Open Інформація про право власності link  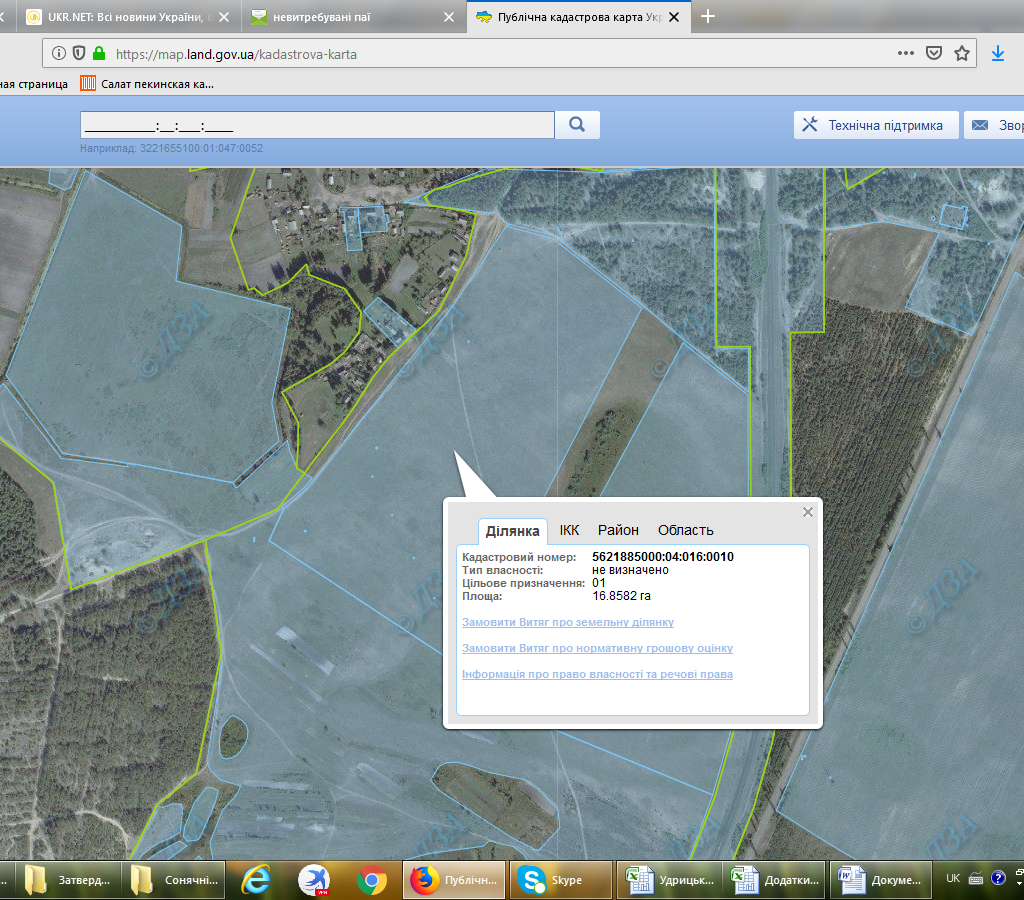(597, 674)
